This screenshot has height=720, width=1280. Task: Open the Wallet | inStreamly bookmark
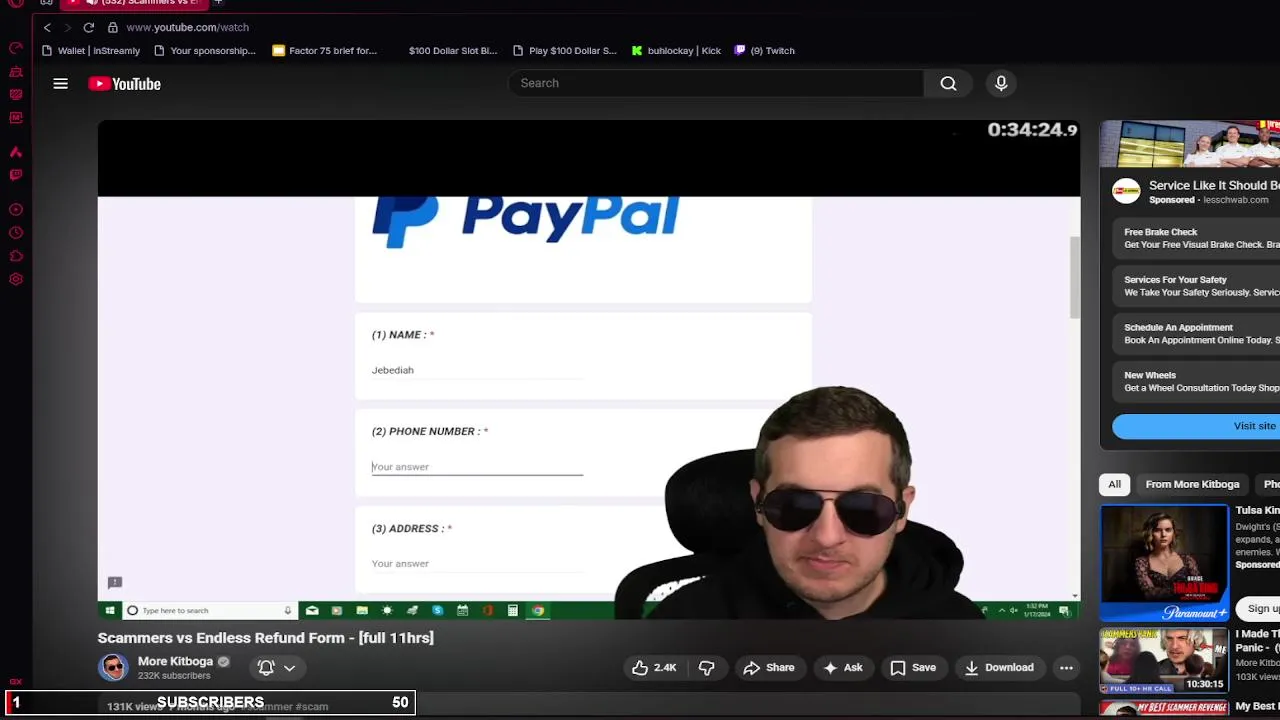[x=91, y=51]
